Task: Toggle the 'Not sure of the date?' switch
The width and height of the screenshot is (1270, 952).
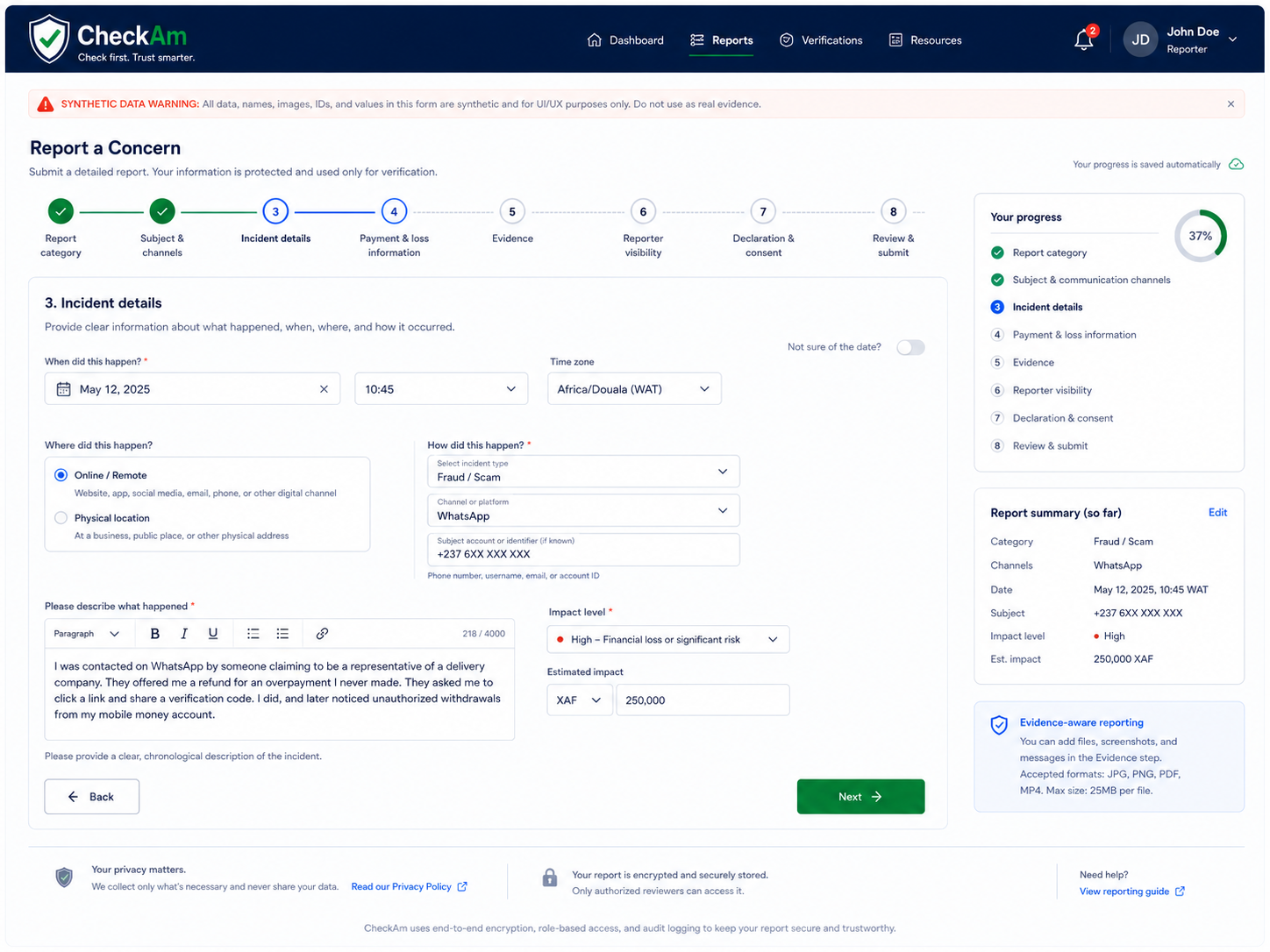Action: [x=910, y=348]
